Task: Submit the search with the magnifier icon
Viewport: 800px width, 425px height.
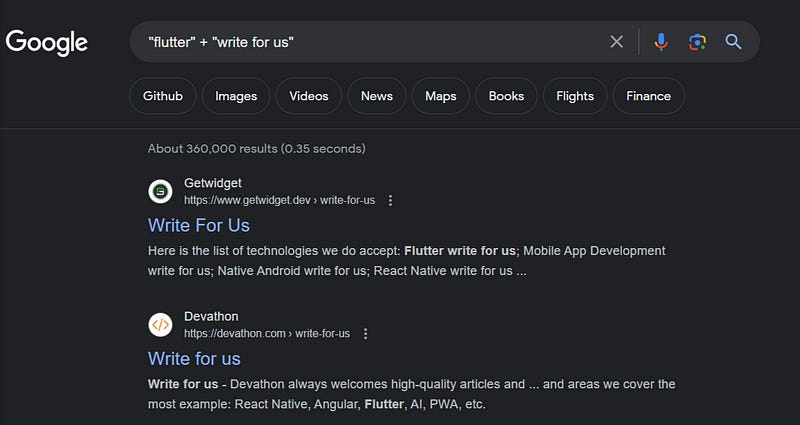Action: pyautogui.click(x=733, y=42)
